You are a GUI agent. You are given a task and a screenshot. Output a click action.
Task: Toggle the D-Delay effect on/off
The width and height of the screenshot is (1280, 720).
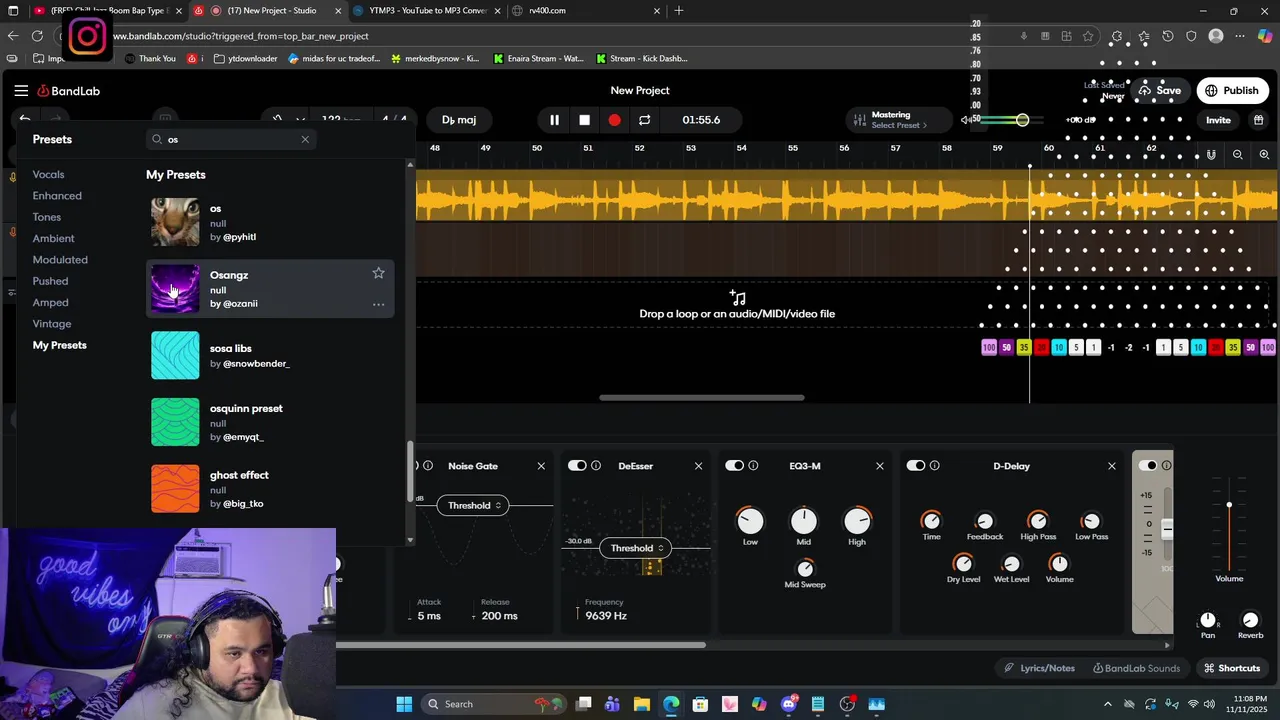[x=915, y=466]
